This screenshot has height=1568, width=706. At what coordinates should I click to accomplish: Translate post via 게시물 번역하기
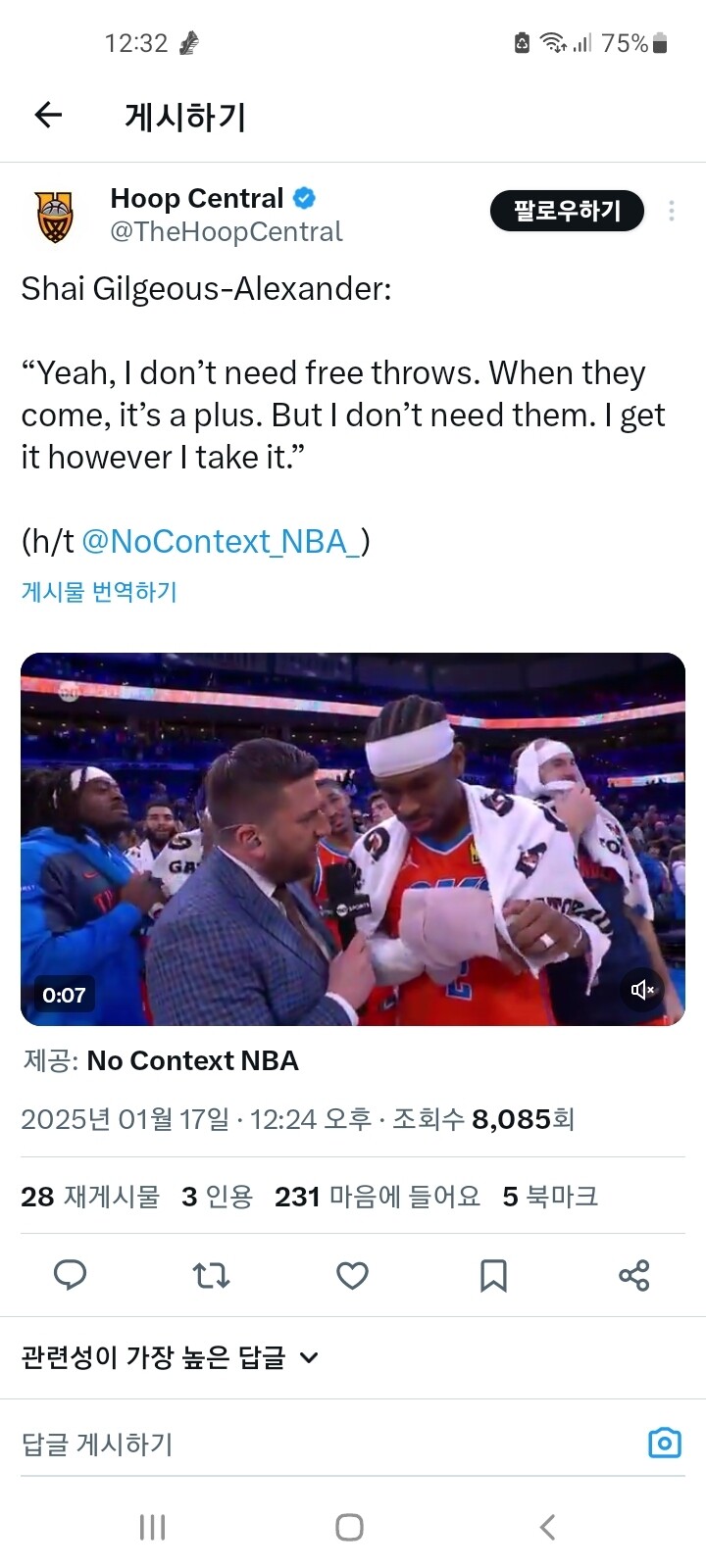[x=99, y=592]
